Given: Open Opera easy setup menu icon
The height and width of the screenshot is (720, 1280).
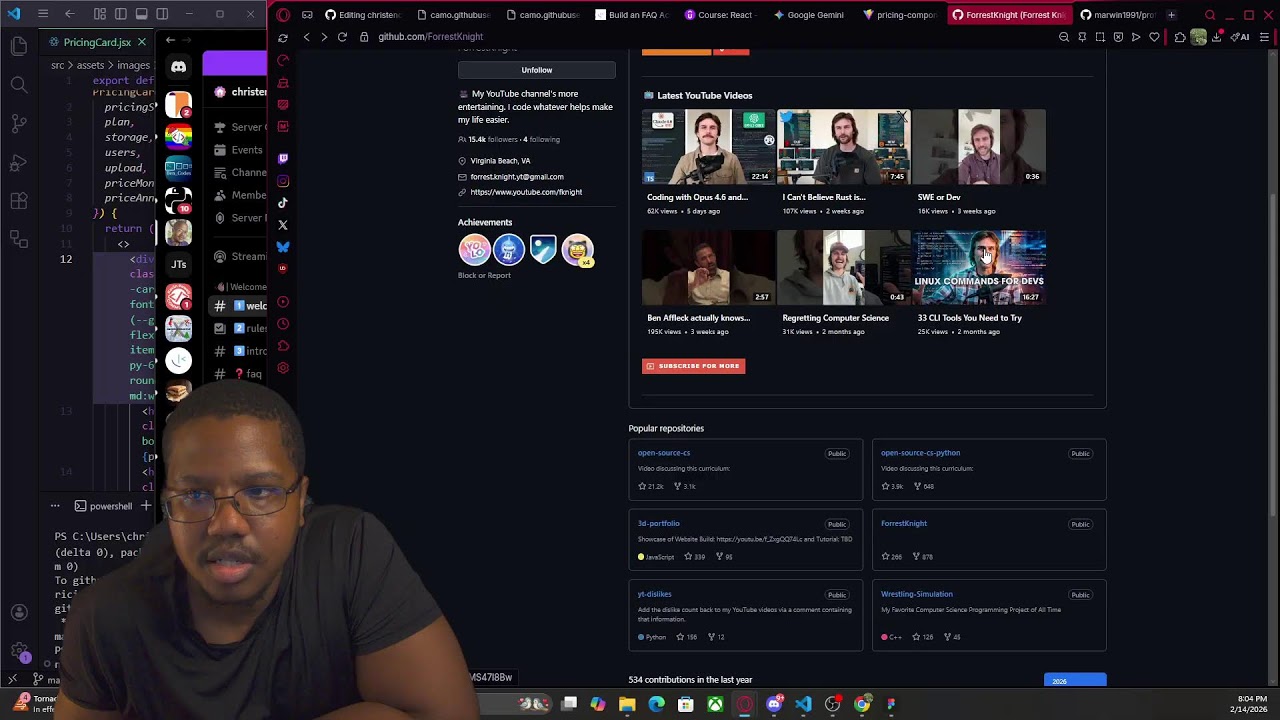Looking at the screenshot, I should tap(1264, 37).
